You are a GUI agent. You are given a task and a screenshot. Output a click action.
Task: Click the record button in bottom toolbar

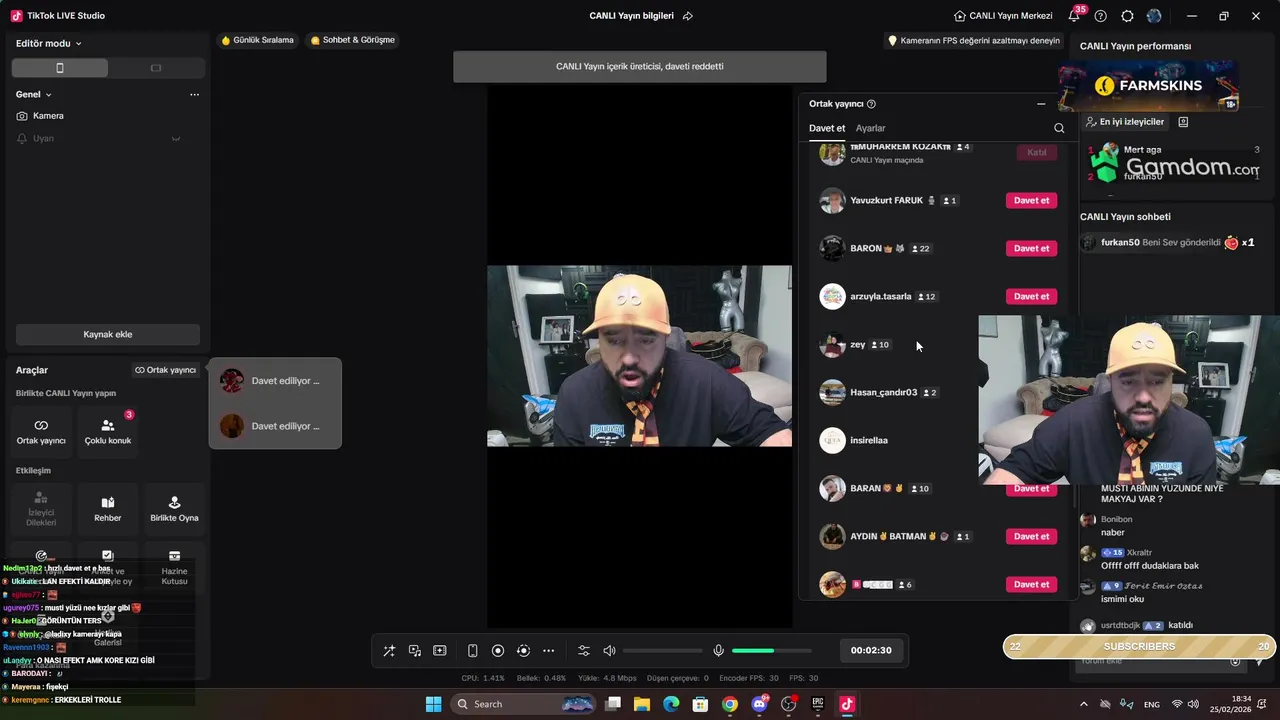498,651
